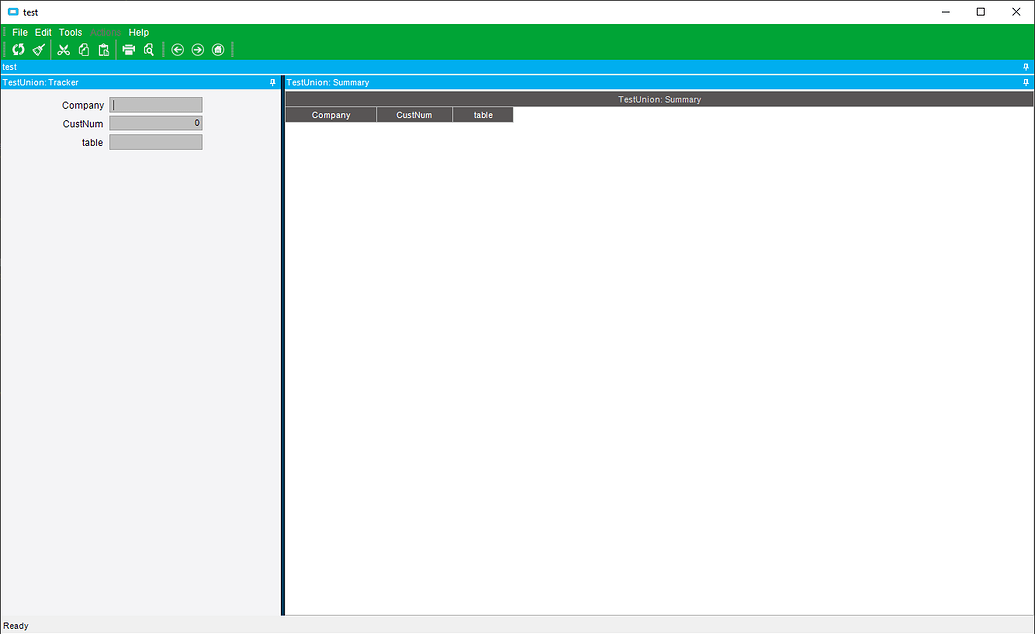Open the Help menu
The height and width of the screenshot is (634, 1035).
click(138, 32)
